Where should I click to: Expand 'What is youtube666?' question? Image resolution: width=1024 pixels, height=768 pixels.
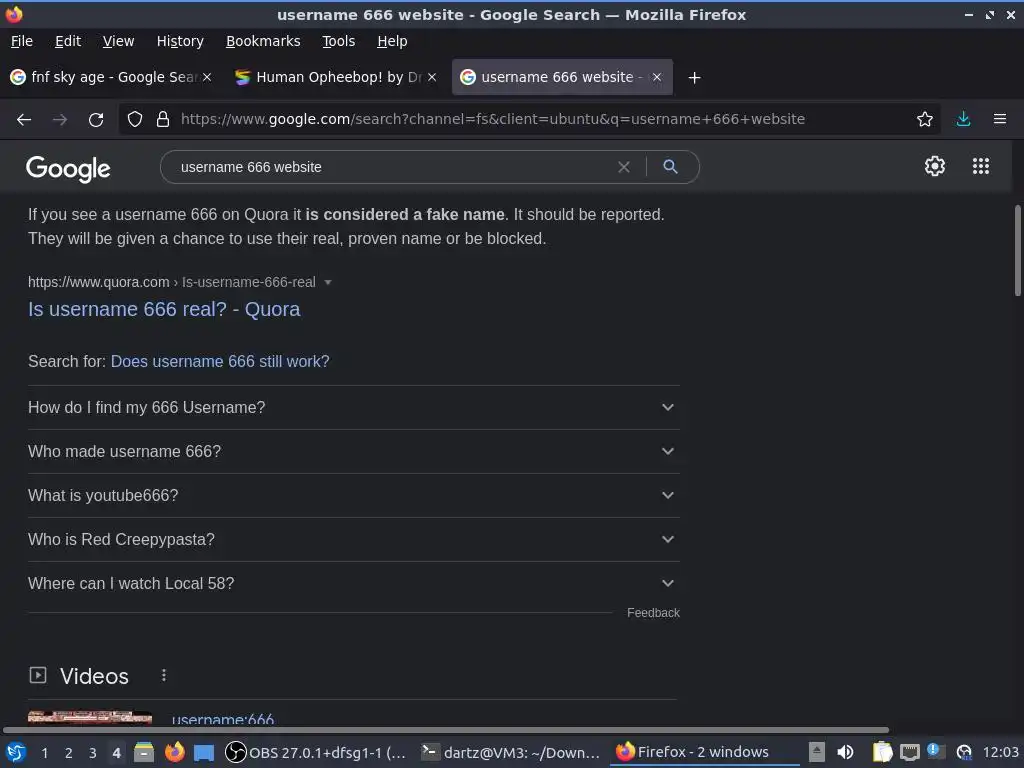pyautogui.click(x=353, y=496)
